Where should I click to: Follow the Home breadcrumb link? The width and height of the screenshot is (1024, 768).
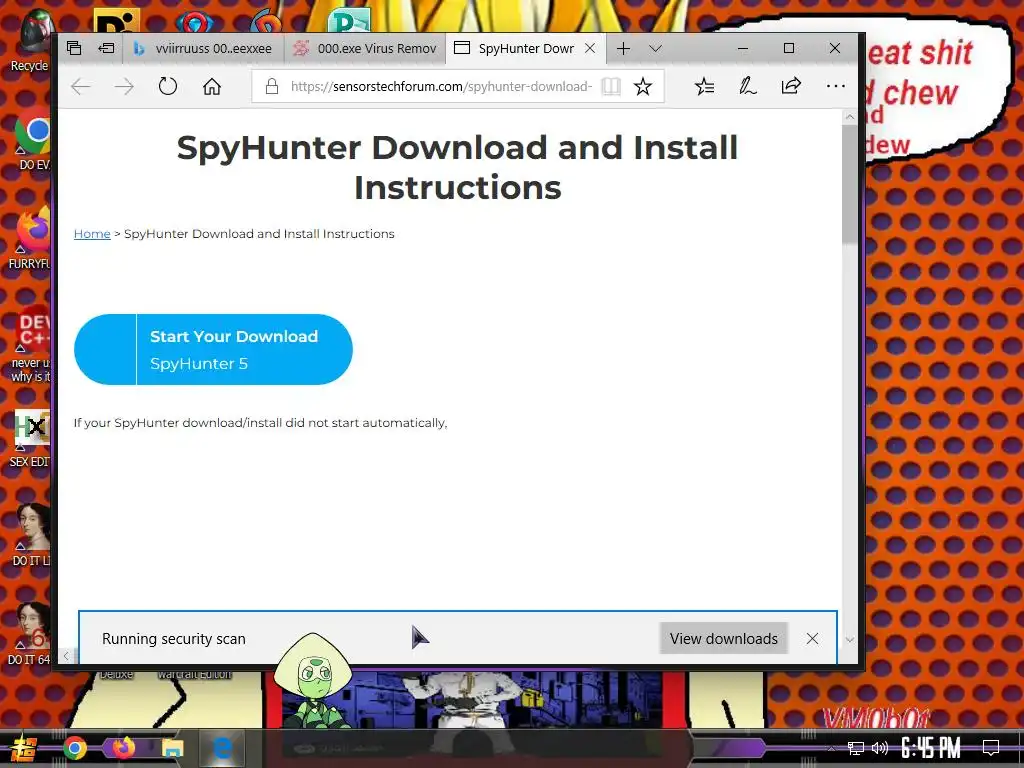click(x=92, y=234)
